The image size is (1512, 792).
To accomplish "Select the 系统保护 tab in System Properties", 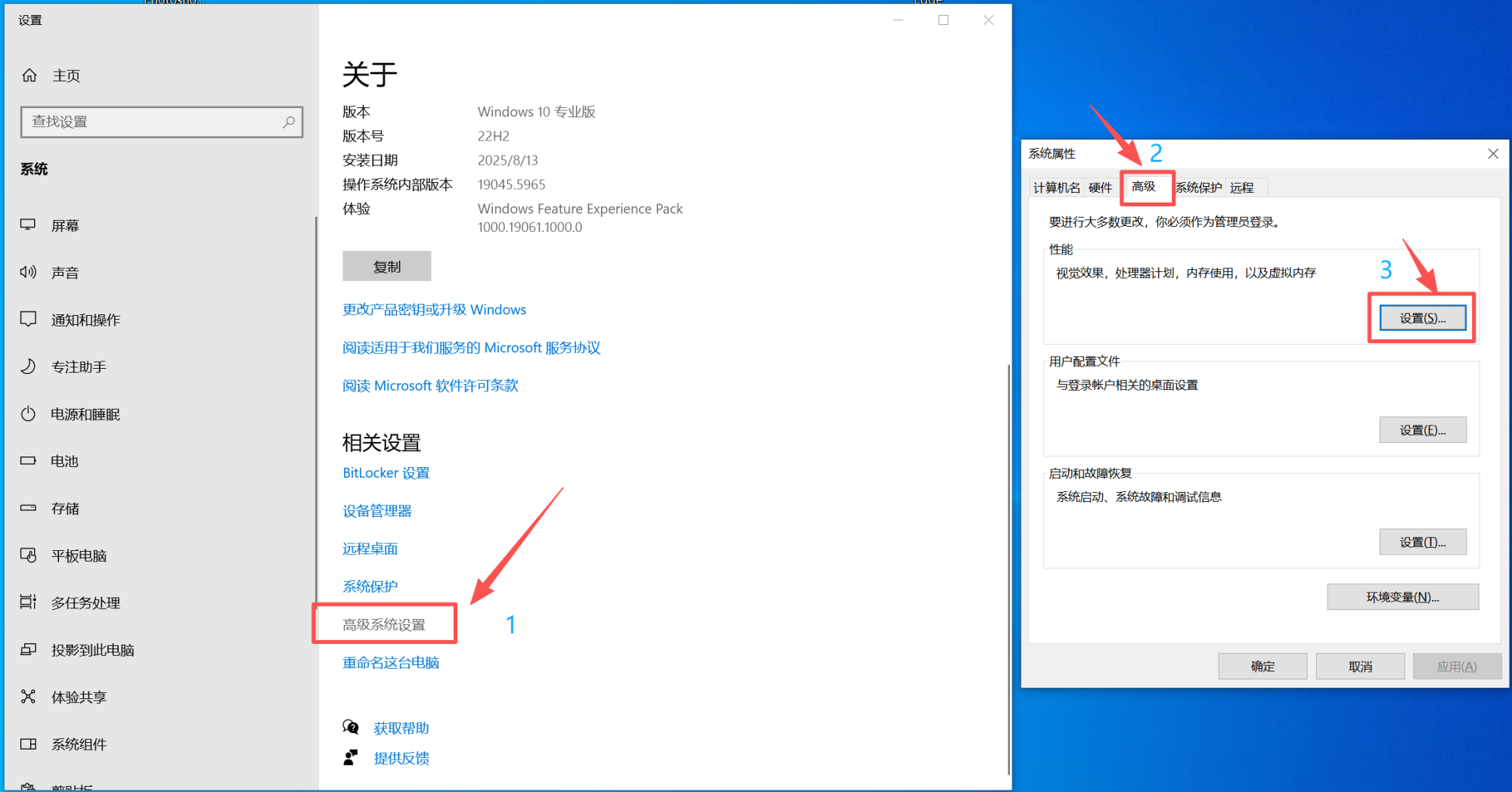I will coord(1198,187).
